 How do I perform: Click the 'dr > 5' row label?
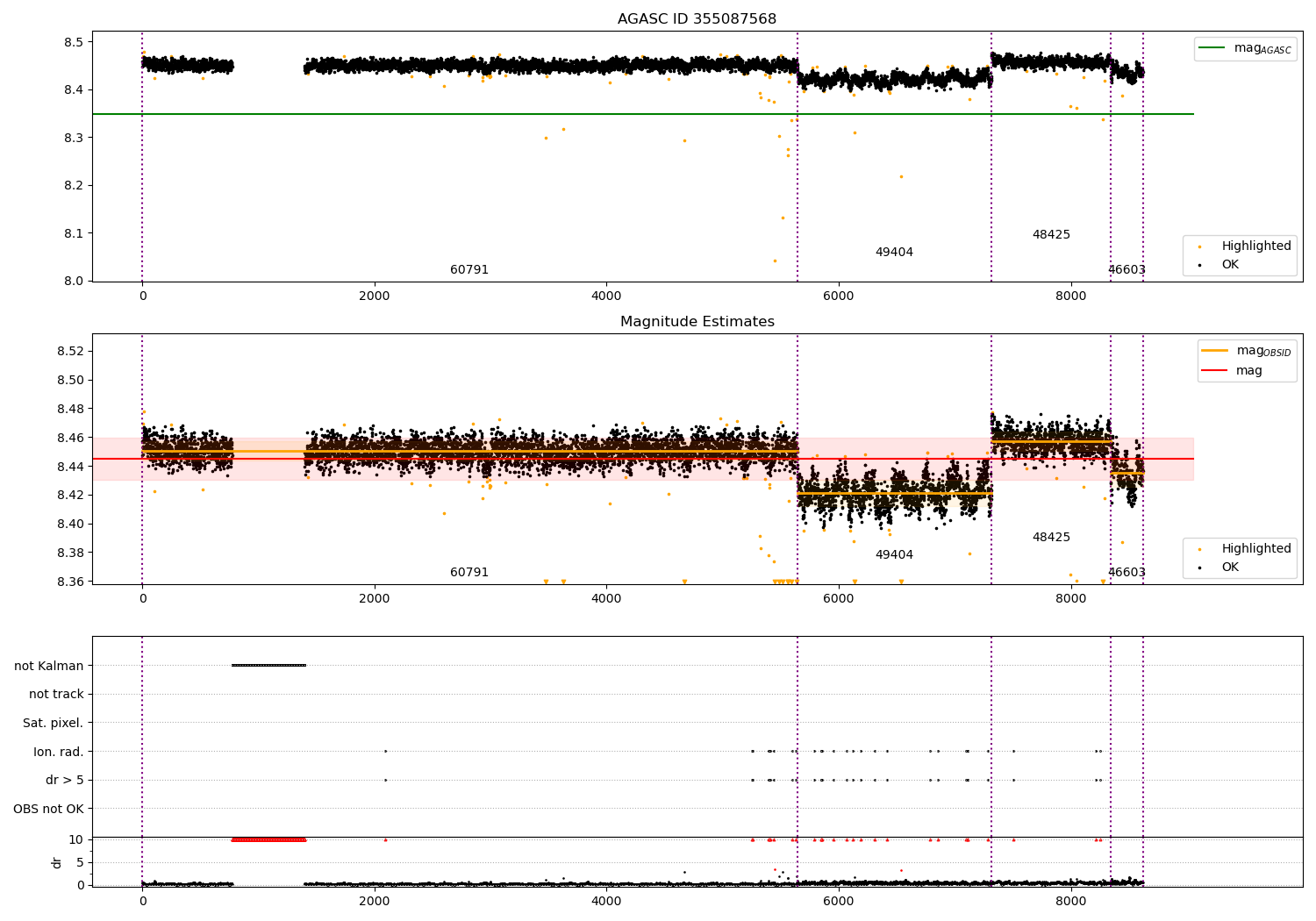point(65,781)
